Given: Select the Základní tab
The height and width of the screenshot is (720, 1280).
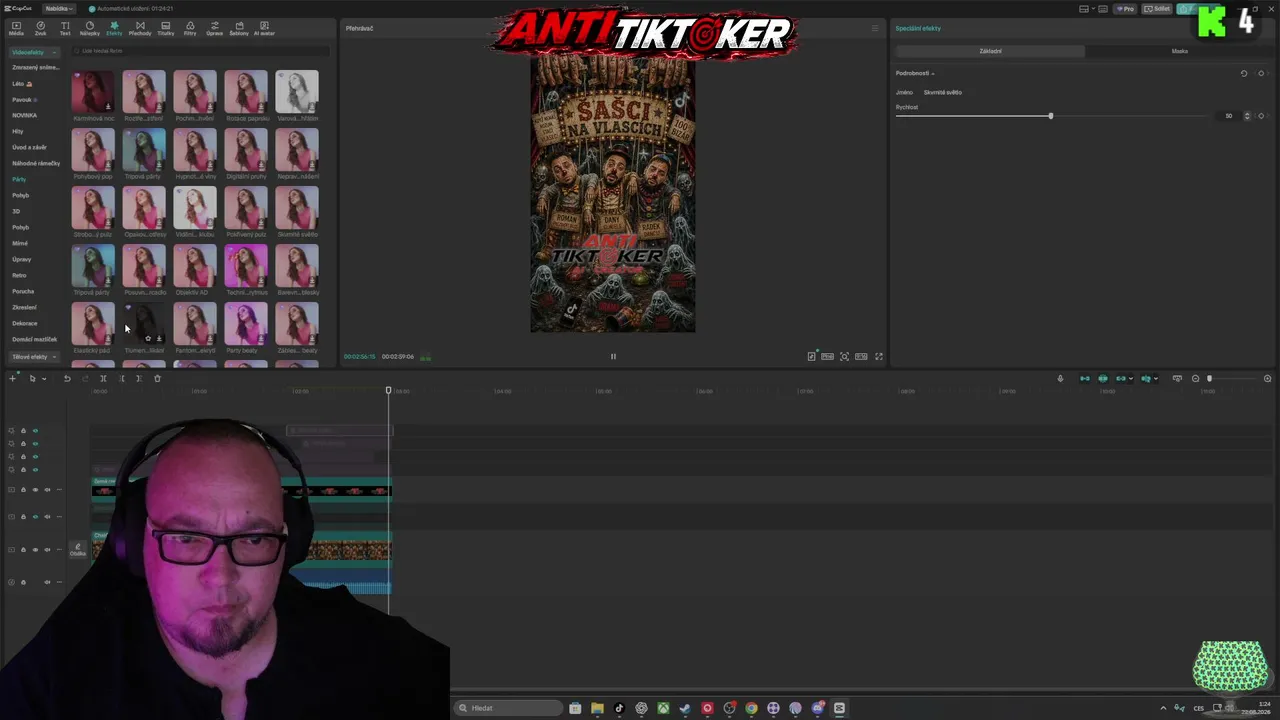Looking at the screenshot, I should point(990,51).
